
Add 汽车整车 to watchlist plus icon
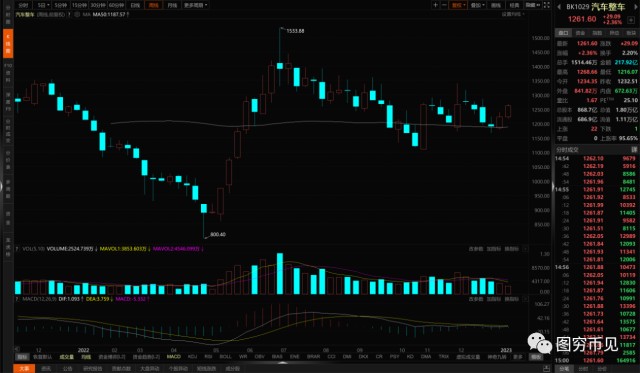tap(631, 20)
